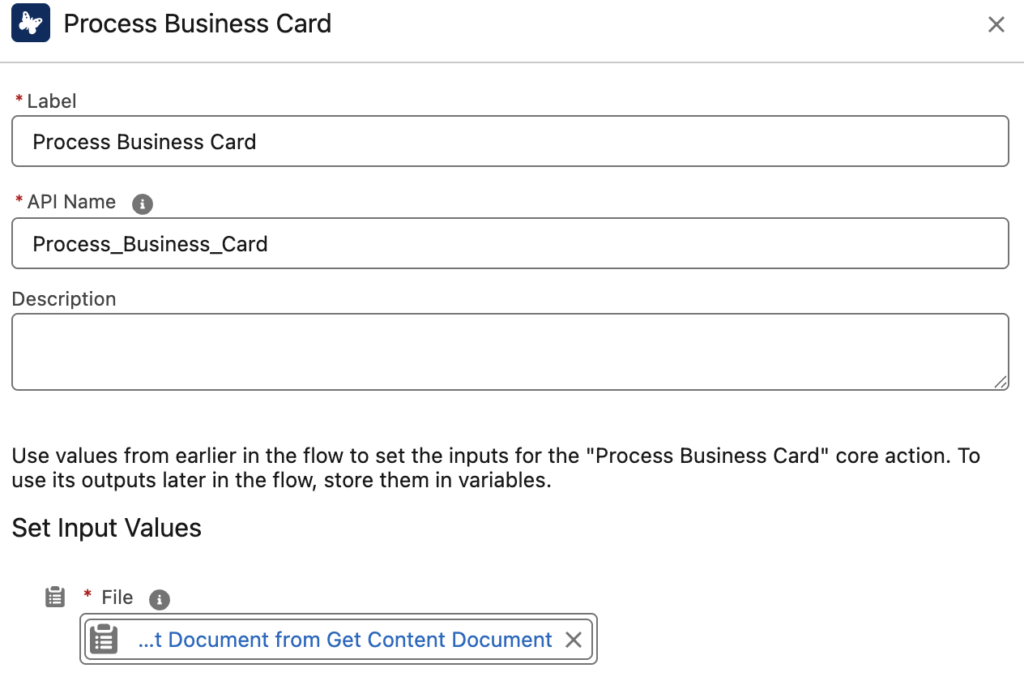1024x681 pixels.
Task: Click the Process Business Card action icon
Action: click(31, 24)
